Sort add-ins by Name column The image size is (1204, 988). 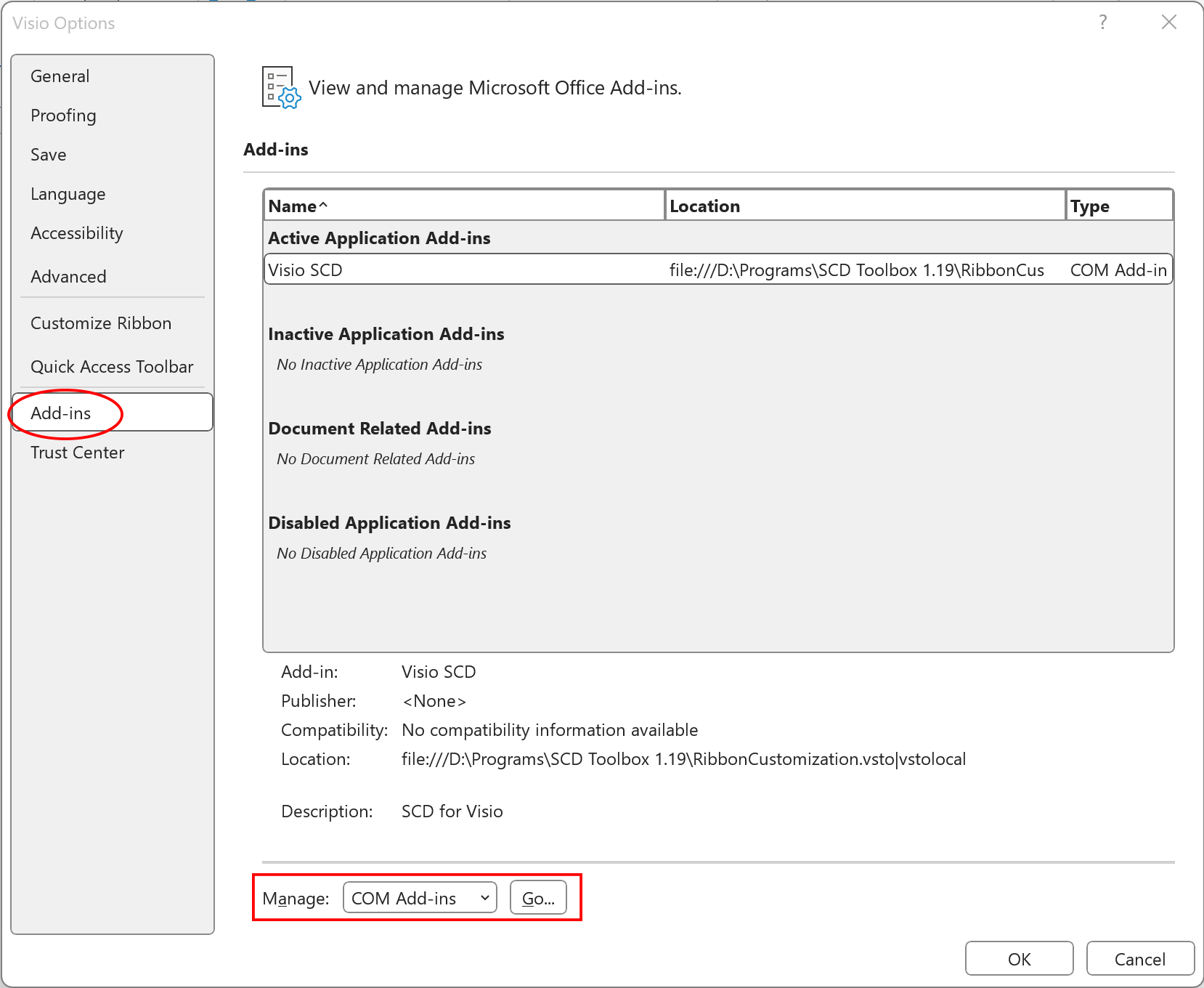tap(465, 206)
